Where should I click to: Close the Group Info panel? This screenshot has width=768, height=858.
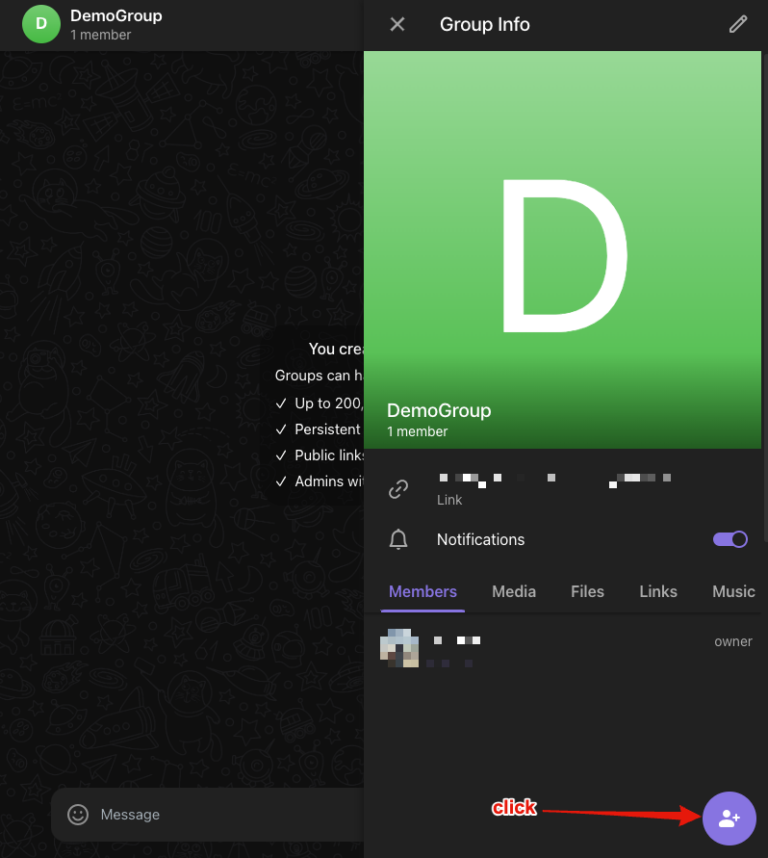click(397, 24)
